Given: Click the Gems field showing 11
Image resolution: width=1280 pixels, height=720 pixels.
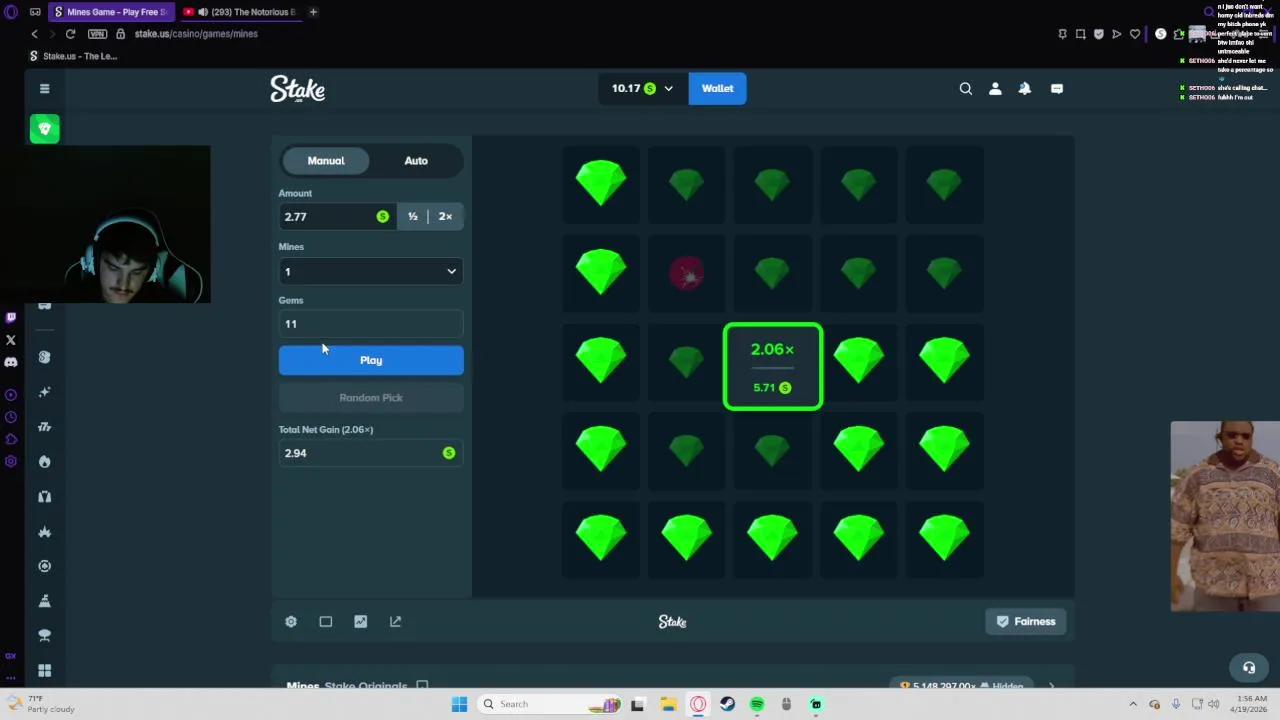Looking at the screenshot, I should pos(371,324).
